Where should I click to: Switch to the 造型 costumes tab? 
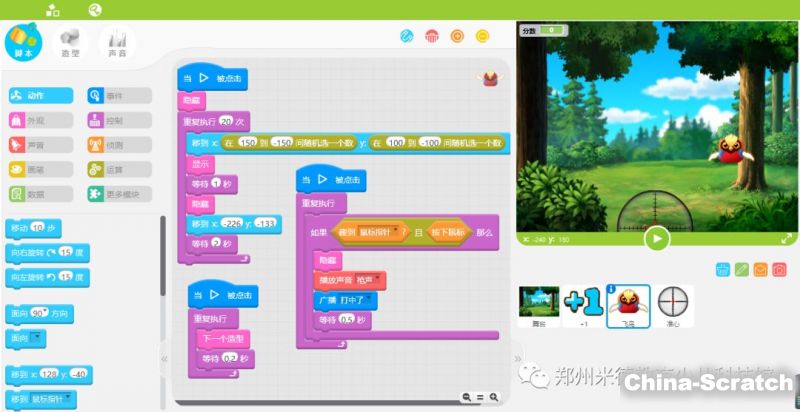tap(71, 42)
